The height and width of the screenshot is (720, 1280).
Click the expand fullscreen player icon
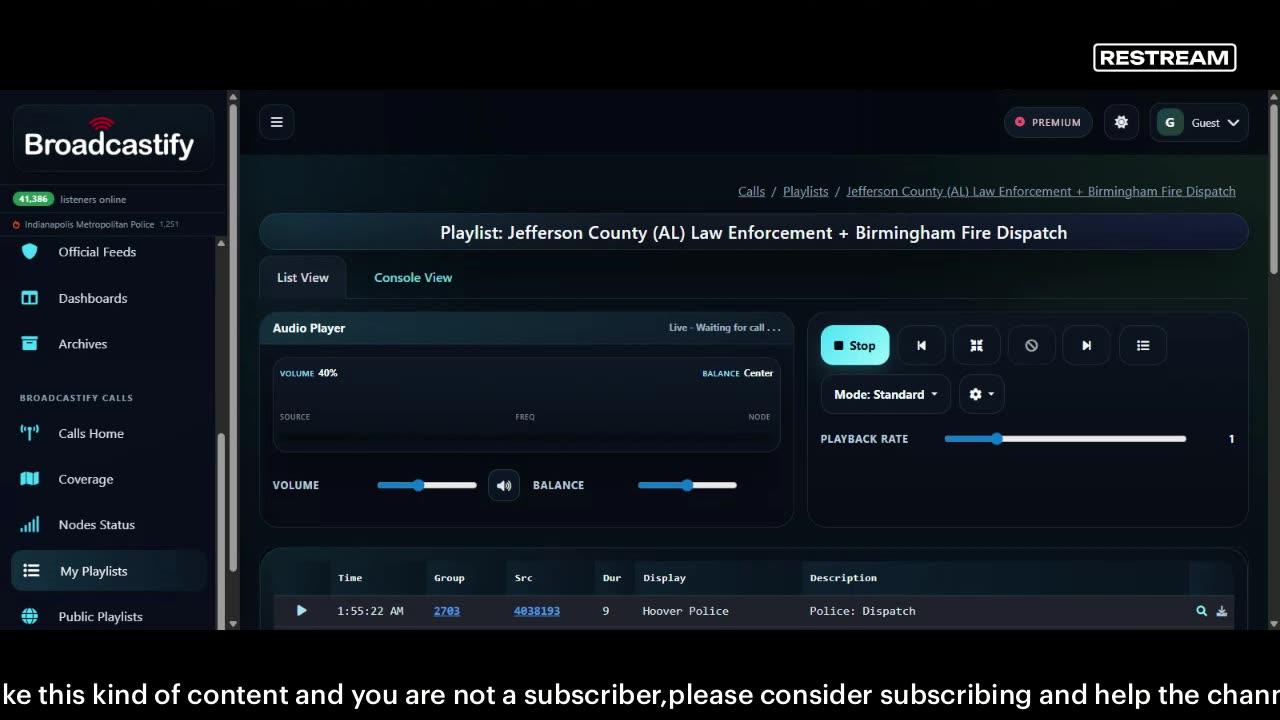[x=976, y=345]
